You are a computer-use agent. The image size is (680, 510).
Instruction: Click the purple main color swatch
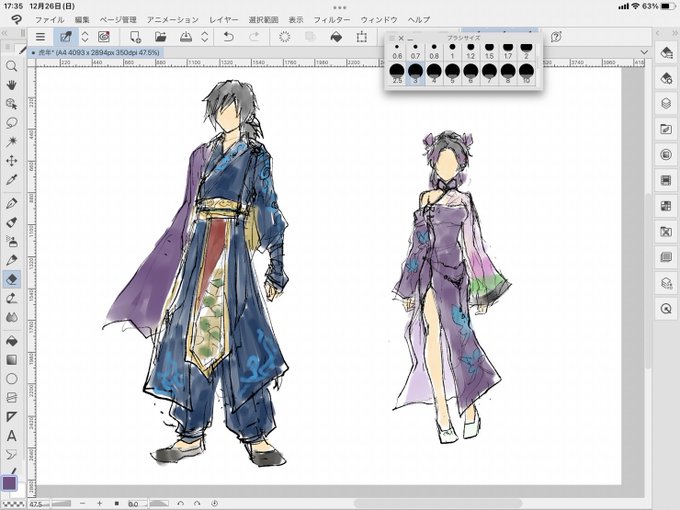pos(9,482)
